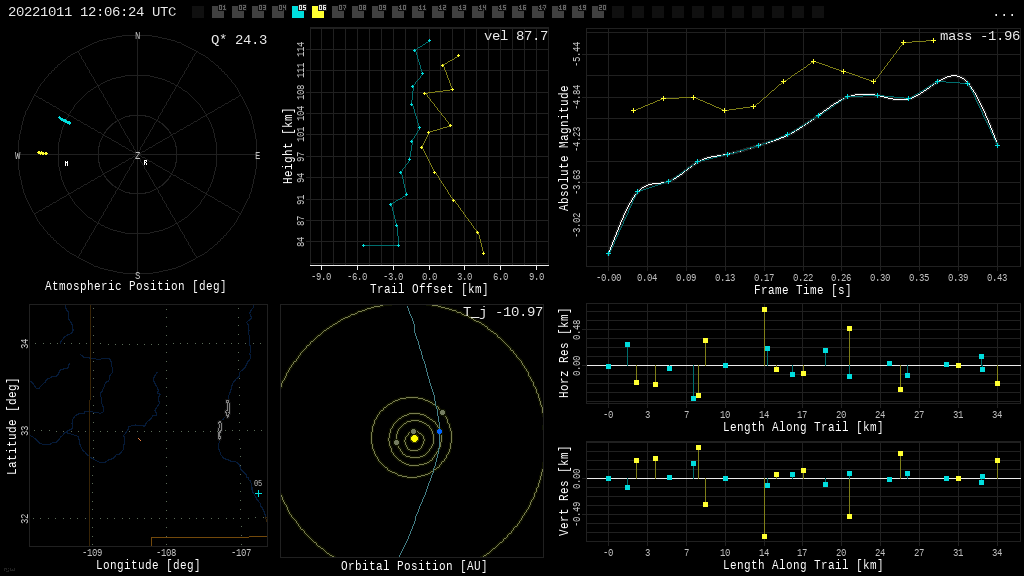Select station square 01 in top bar
This screenshot has height=576, width=1024.
[218, 12]
